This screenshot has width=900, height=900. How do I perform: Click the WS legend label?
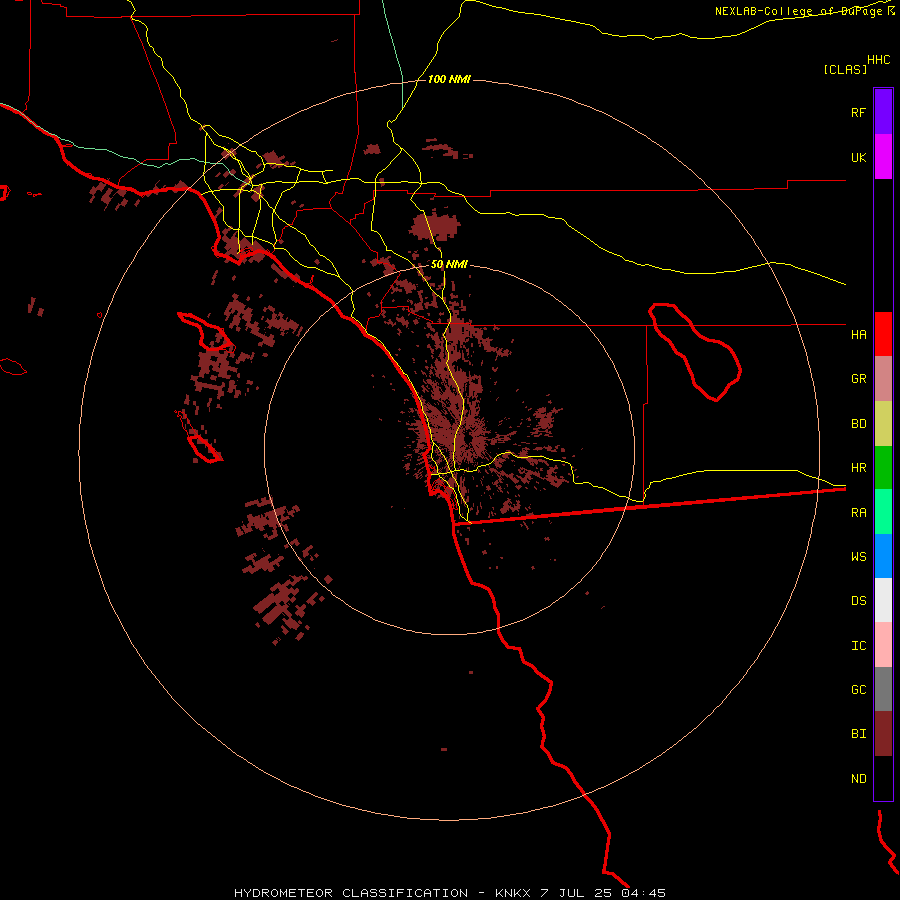pos(858,556)
